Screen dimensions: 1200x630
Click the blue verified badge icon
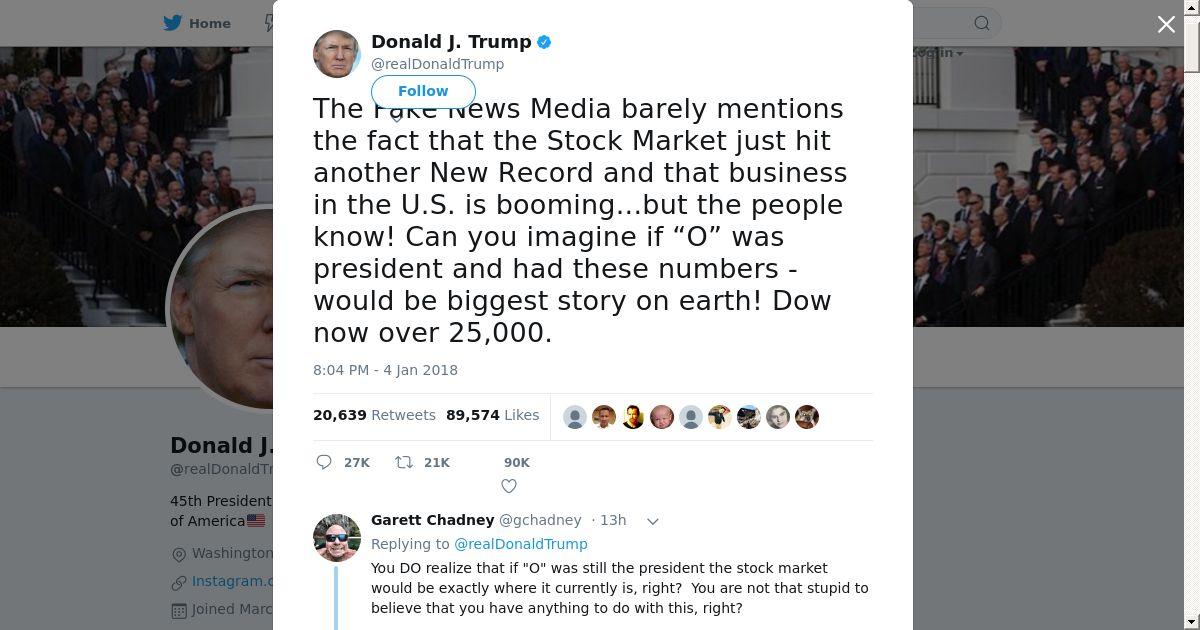(x=544, y=42)
